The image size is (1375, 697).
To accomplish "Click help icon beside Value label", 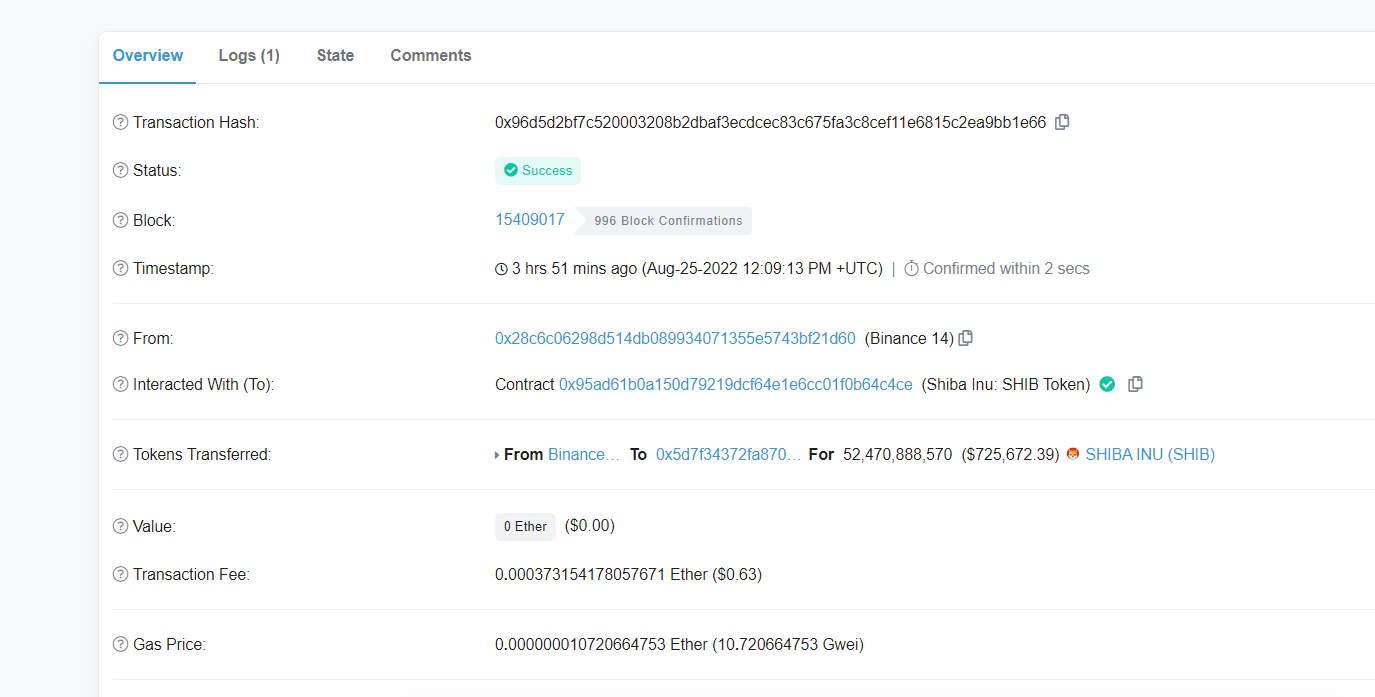I will tap(121, 527).
